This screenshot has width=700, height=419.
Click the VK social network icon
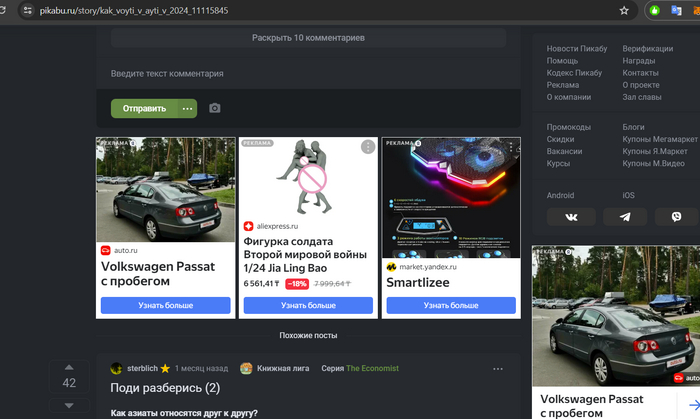[571, 217]
